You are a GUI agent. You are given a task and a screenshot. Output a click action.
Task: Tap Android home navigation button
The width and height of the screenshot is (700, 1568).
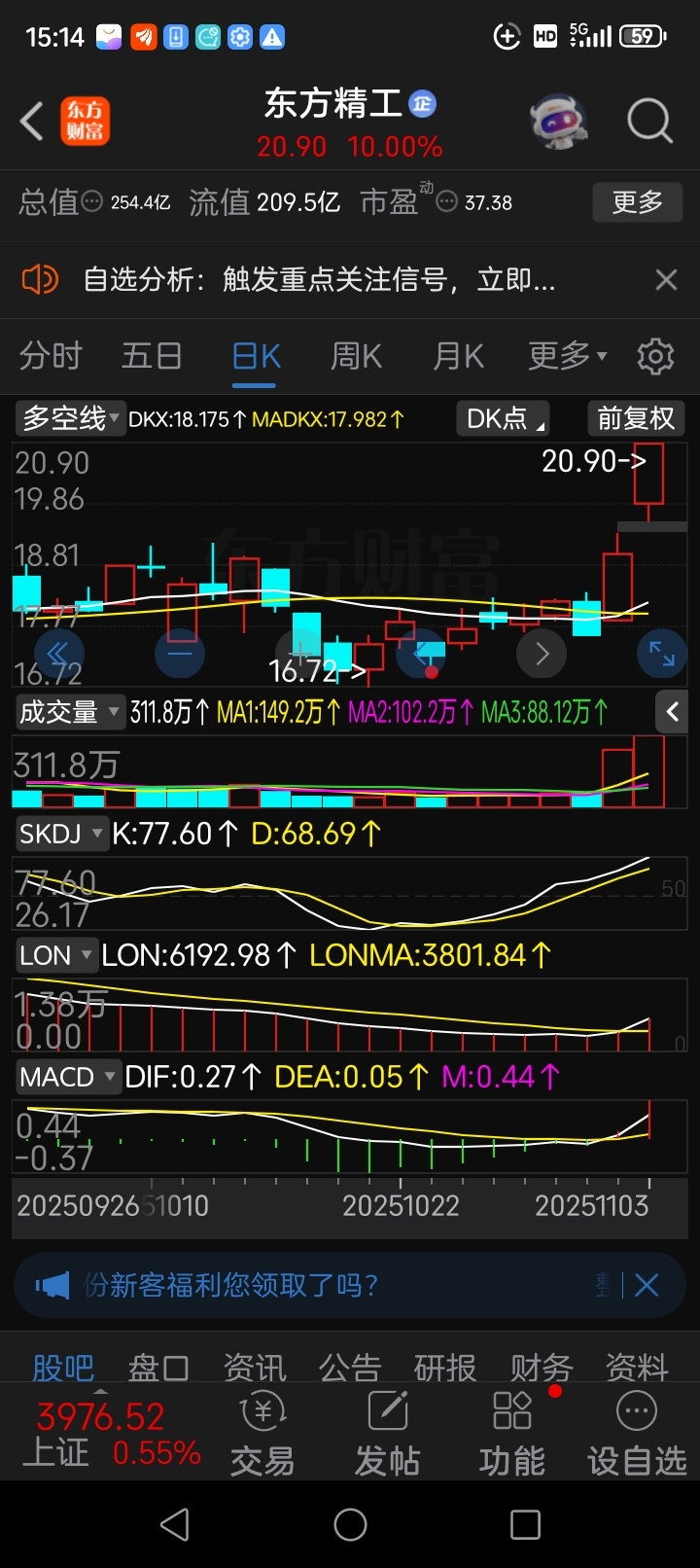pyautogui.click(x=350, y=1524)
